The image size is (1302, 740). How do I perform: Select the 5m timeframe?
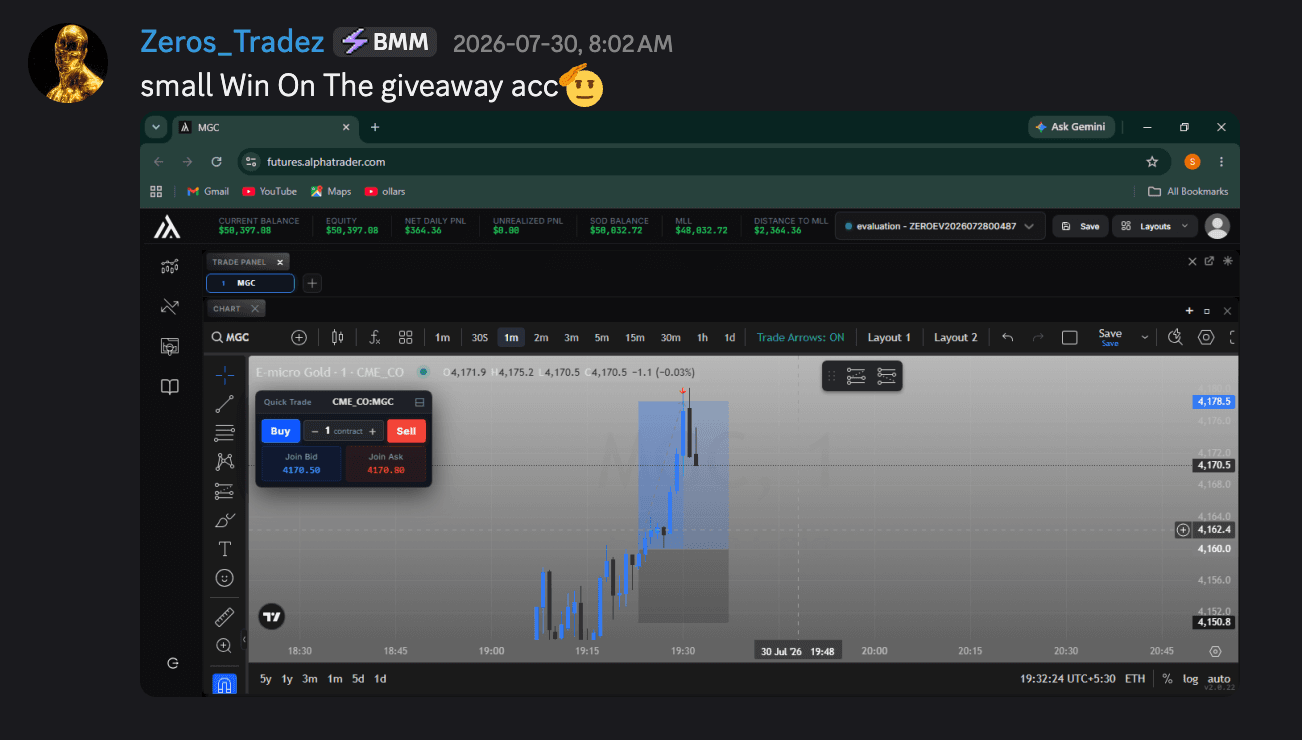(602, 337)
